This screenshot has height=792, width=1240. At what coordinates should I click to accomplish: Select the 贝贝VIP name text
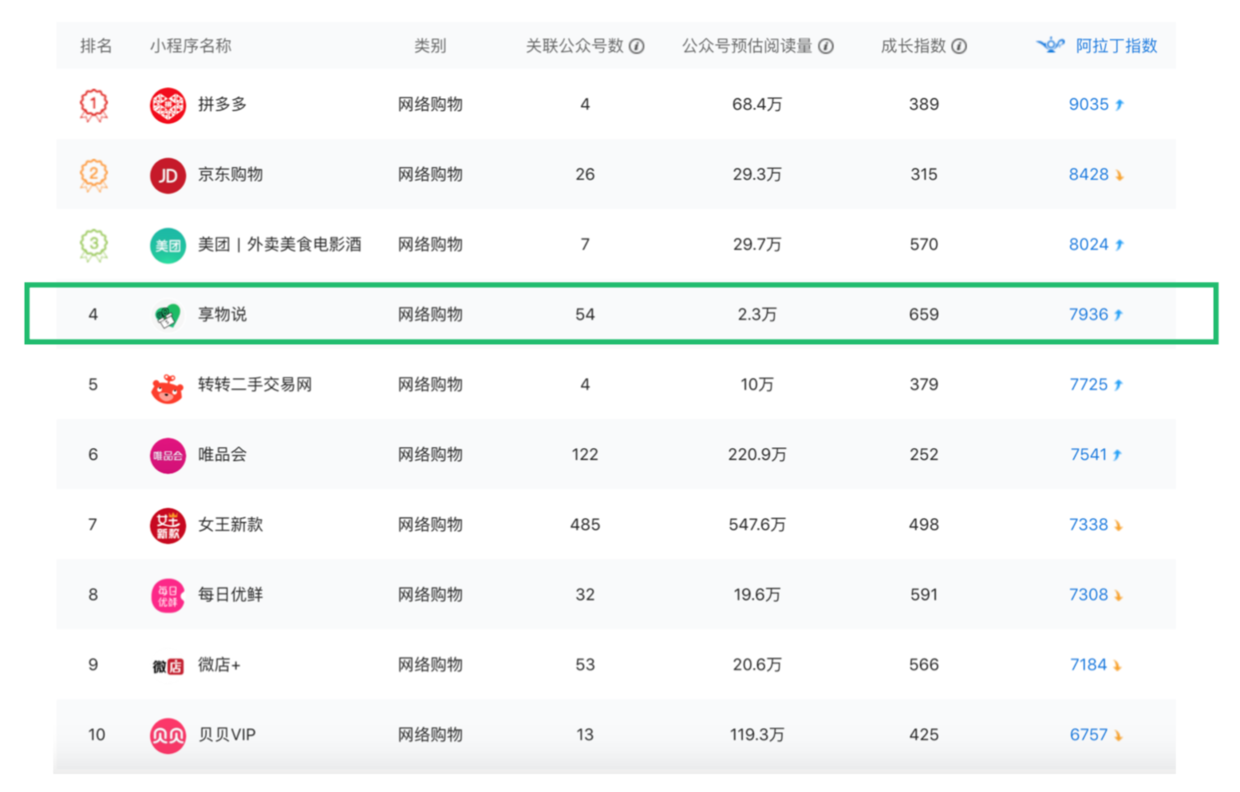pos(227,734)
